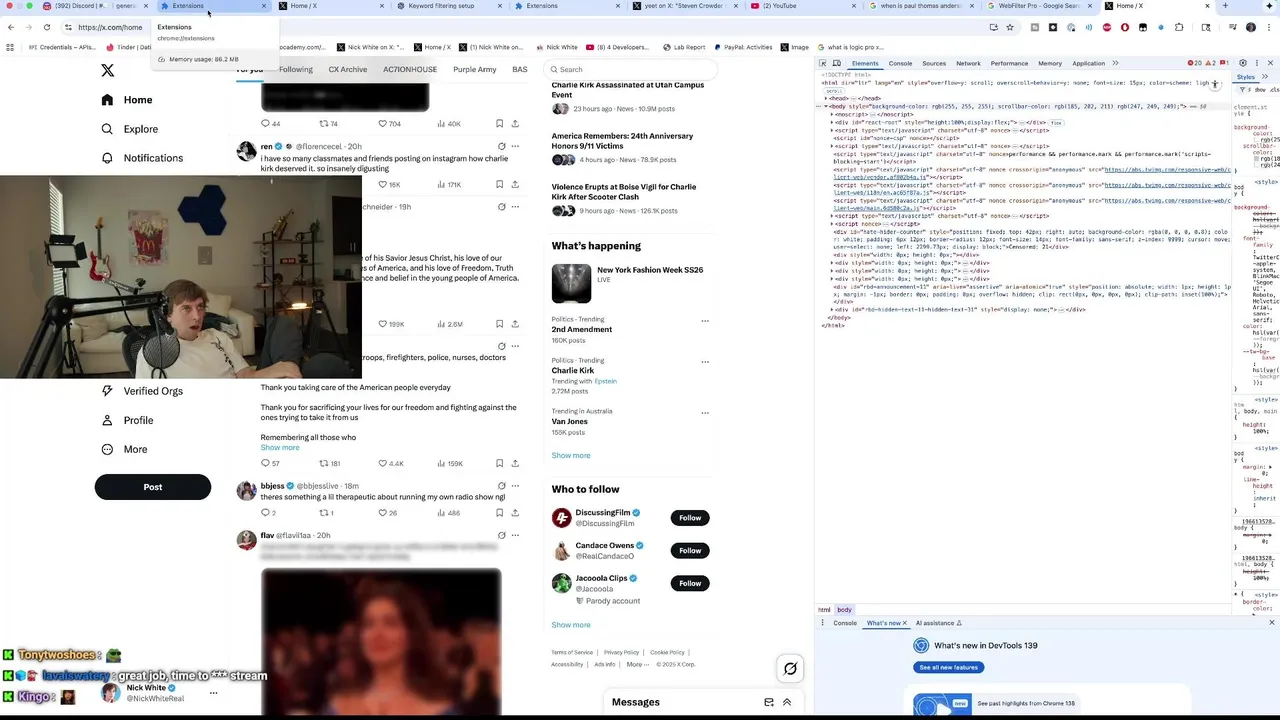The image size is (1280, 720).
Task: Expand the react-root div node
Action: point(832,122)
